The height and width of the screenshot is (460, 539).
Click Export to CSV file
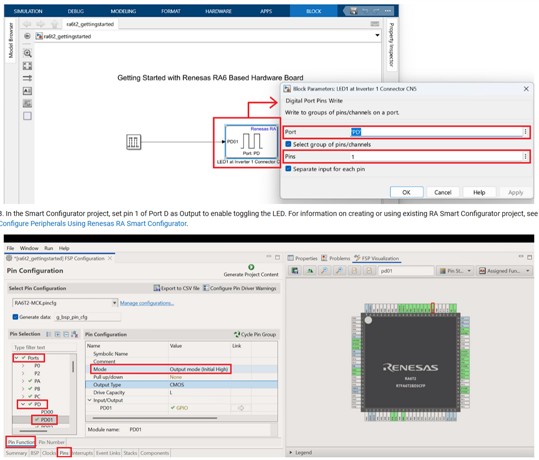177,288
